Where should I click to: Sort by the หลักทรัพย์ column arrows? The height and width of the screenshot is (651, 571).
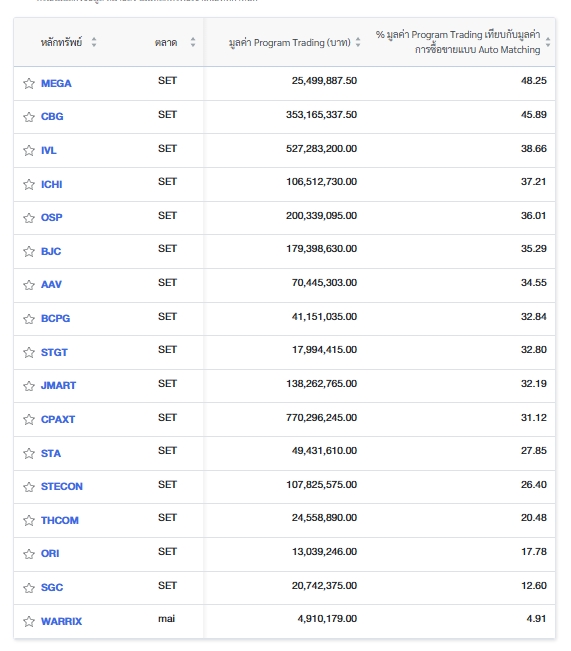[x=94, y=42]
